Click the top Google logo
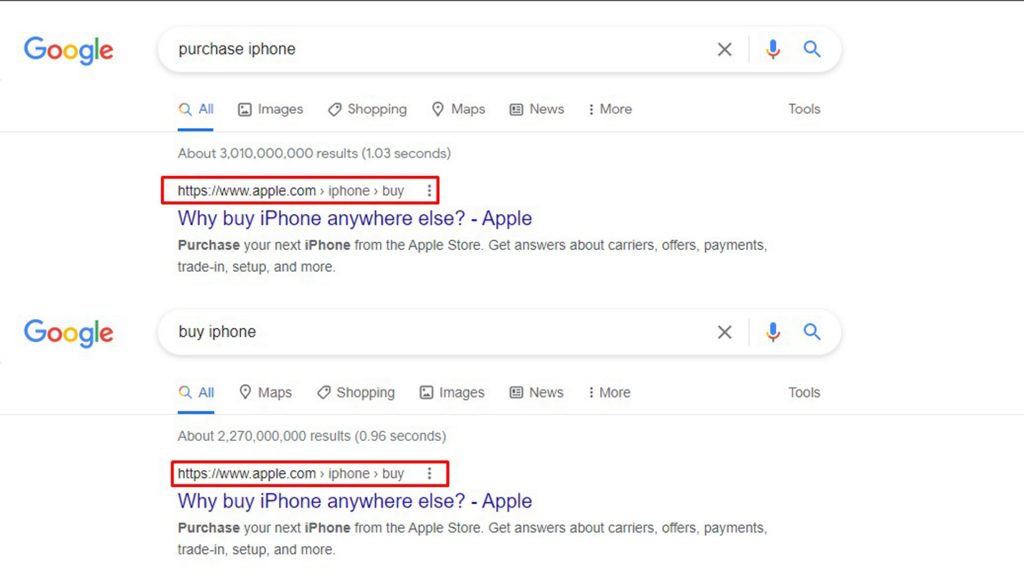Viewport: 1024px width, 576px height. (69, 50)
